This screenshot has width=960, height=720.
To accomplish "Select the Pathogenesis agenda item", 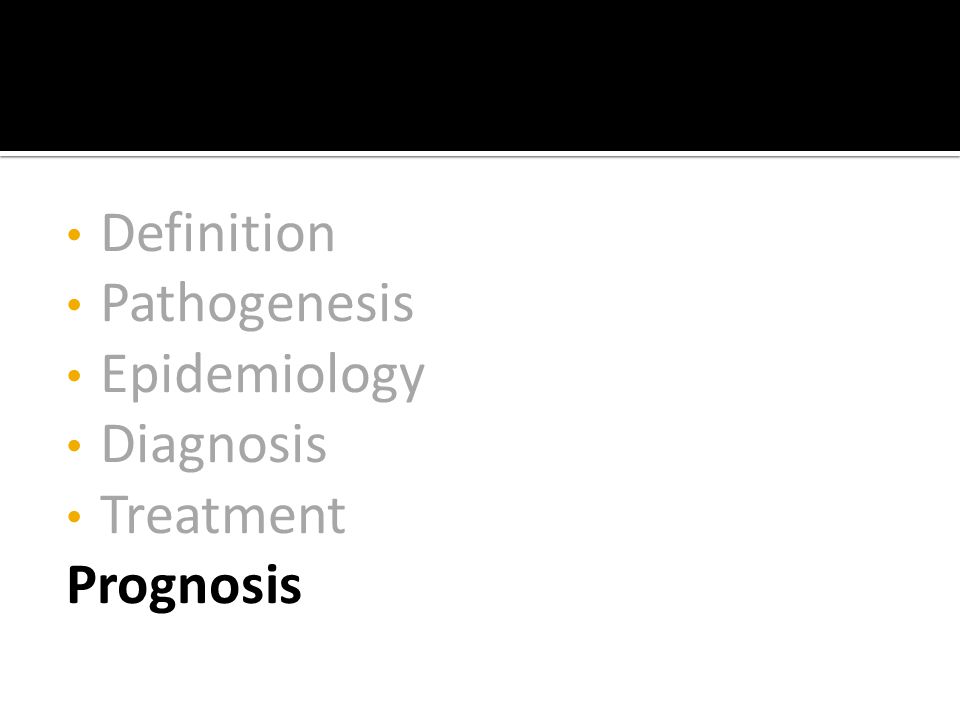I will pyautogui.click(x=257, y=306).
